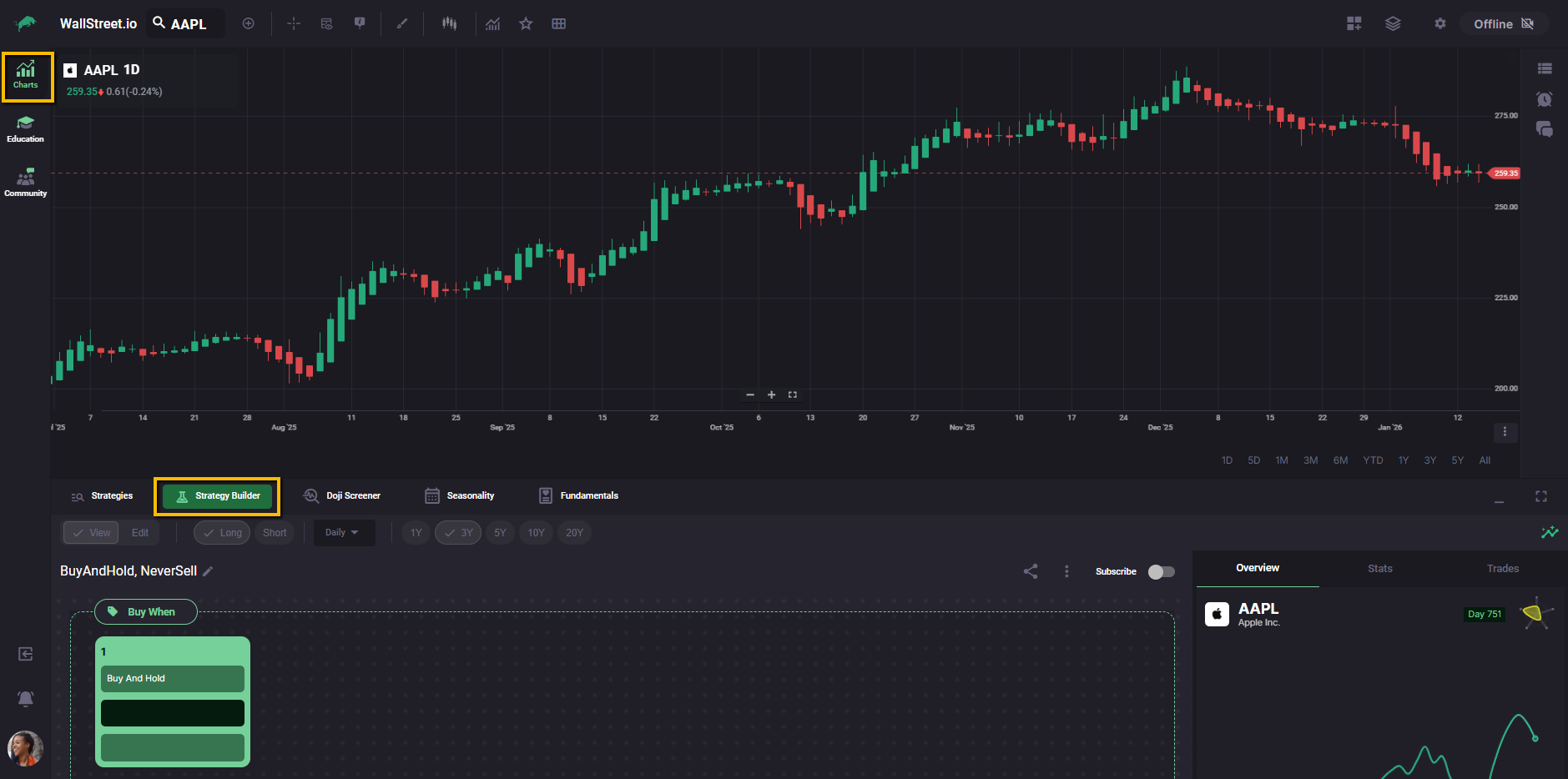Image resolution: width=1568 pixels, height=779 pixels.
Task: Select the drawing brush tool
Action: (x=402, y=24)
